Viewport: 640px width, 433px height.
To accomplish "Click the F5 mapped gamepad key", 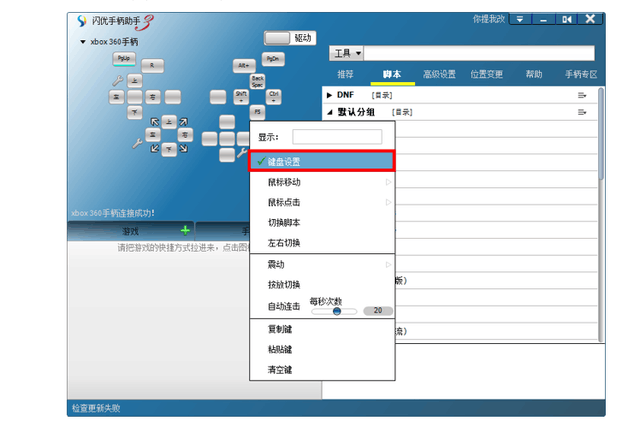I will click(258, 112).
